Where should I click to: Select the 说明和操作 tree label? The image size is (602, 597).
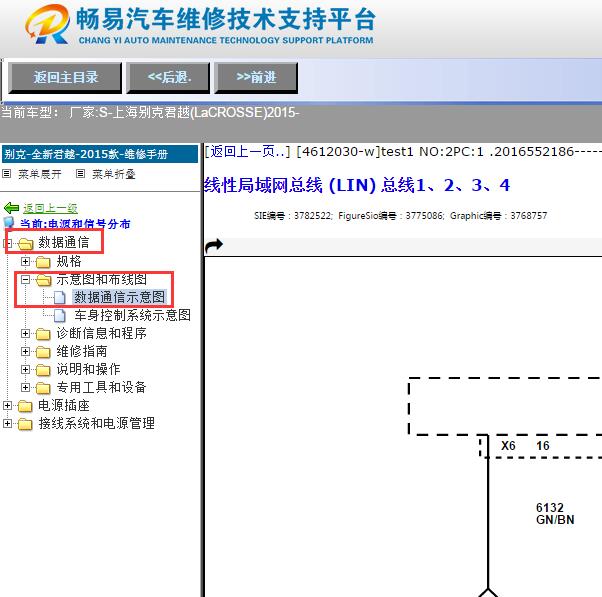88,369
